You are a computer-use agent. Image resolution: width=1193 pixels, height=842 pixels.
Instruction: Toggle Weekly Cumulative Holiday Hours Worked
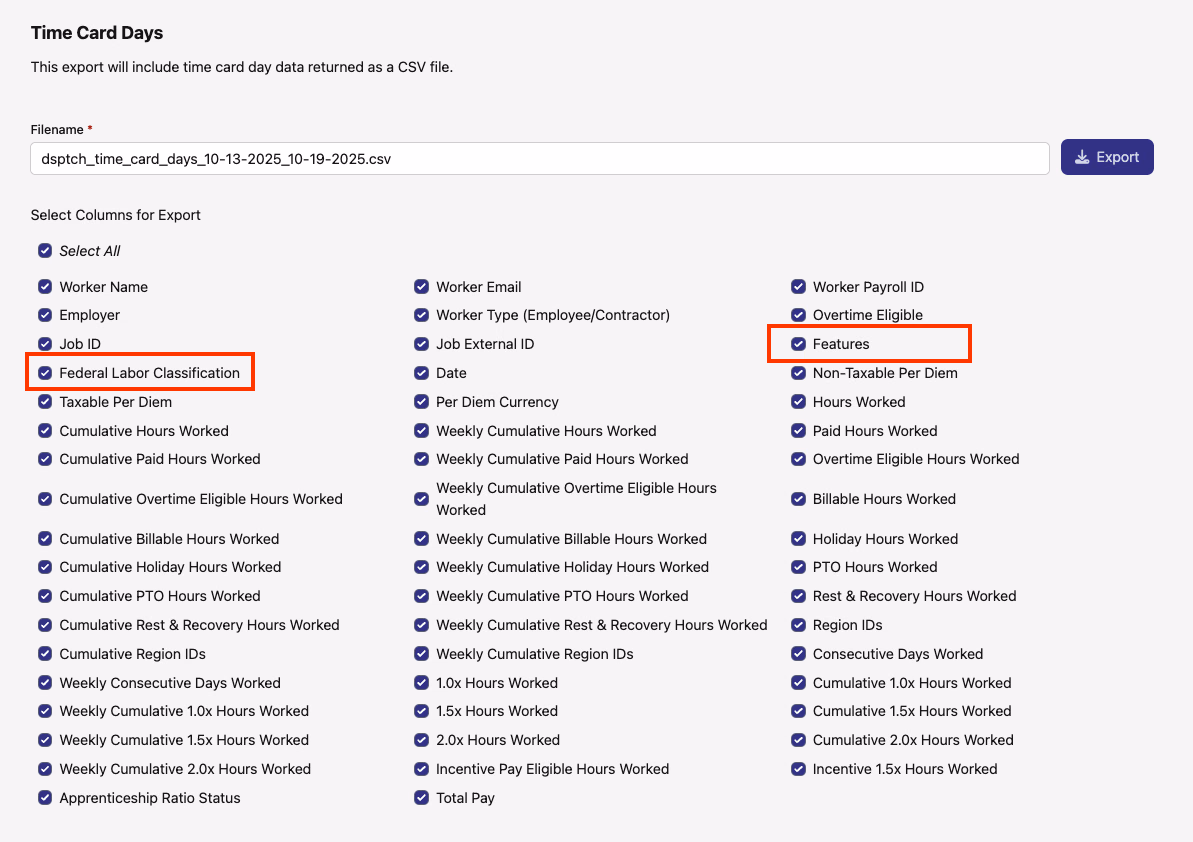[x=422, y=567]
